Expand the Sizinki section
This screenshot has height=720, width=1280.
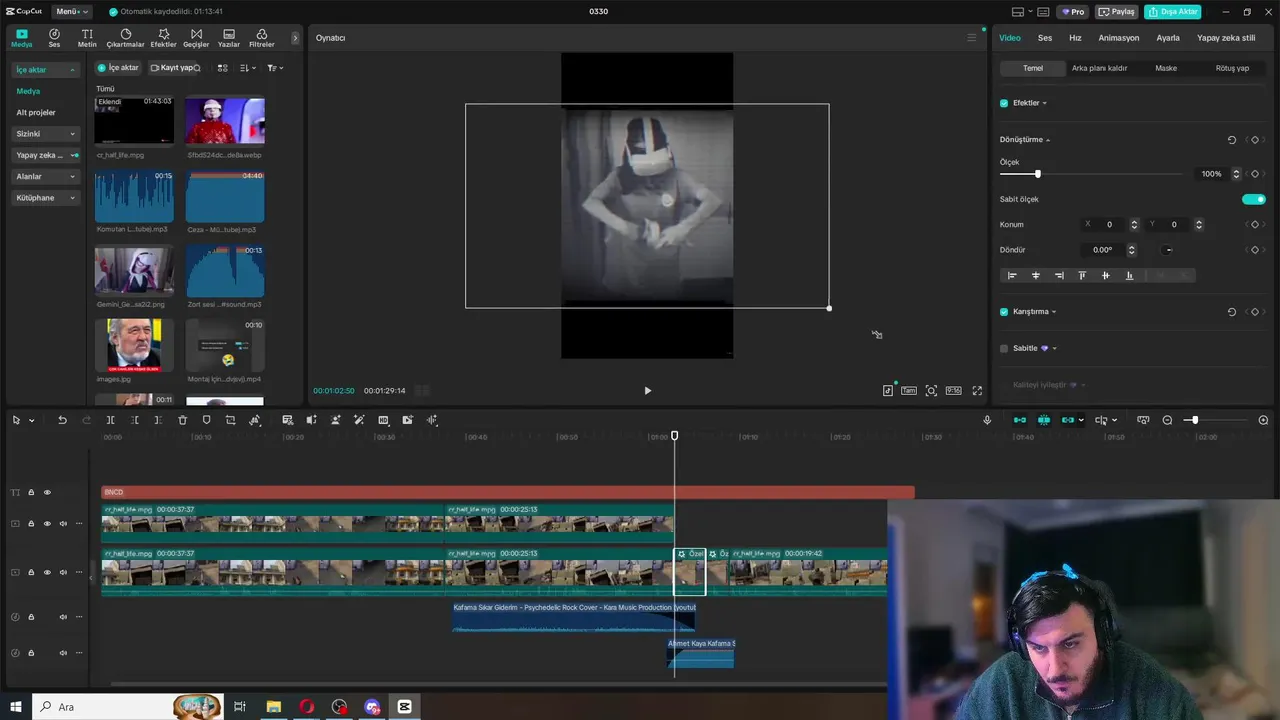point(45,134)
